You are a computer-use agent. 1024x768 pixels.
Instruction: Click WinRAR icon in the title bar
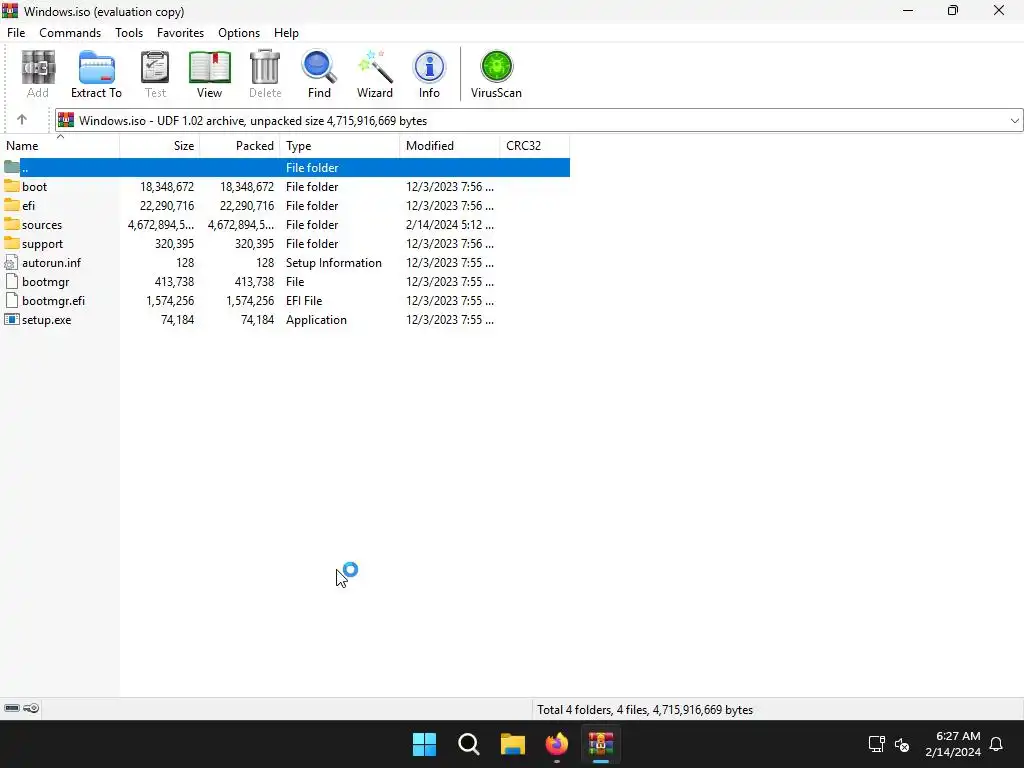coord(10,11)
